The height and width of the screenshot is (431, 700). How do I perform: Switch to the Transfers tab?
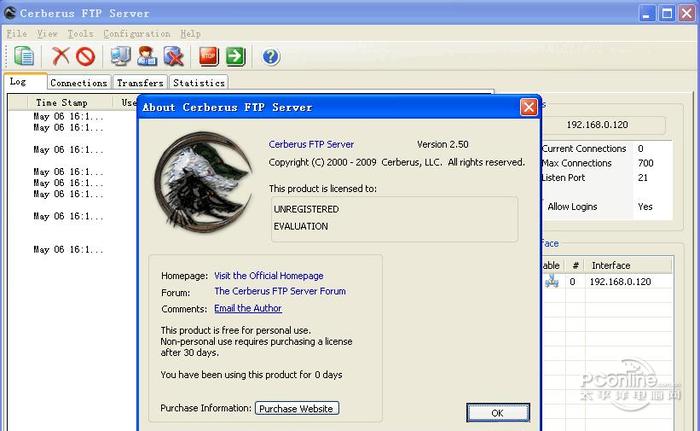click(x=140, y=83)
